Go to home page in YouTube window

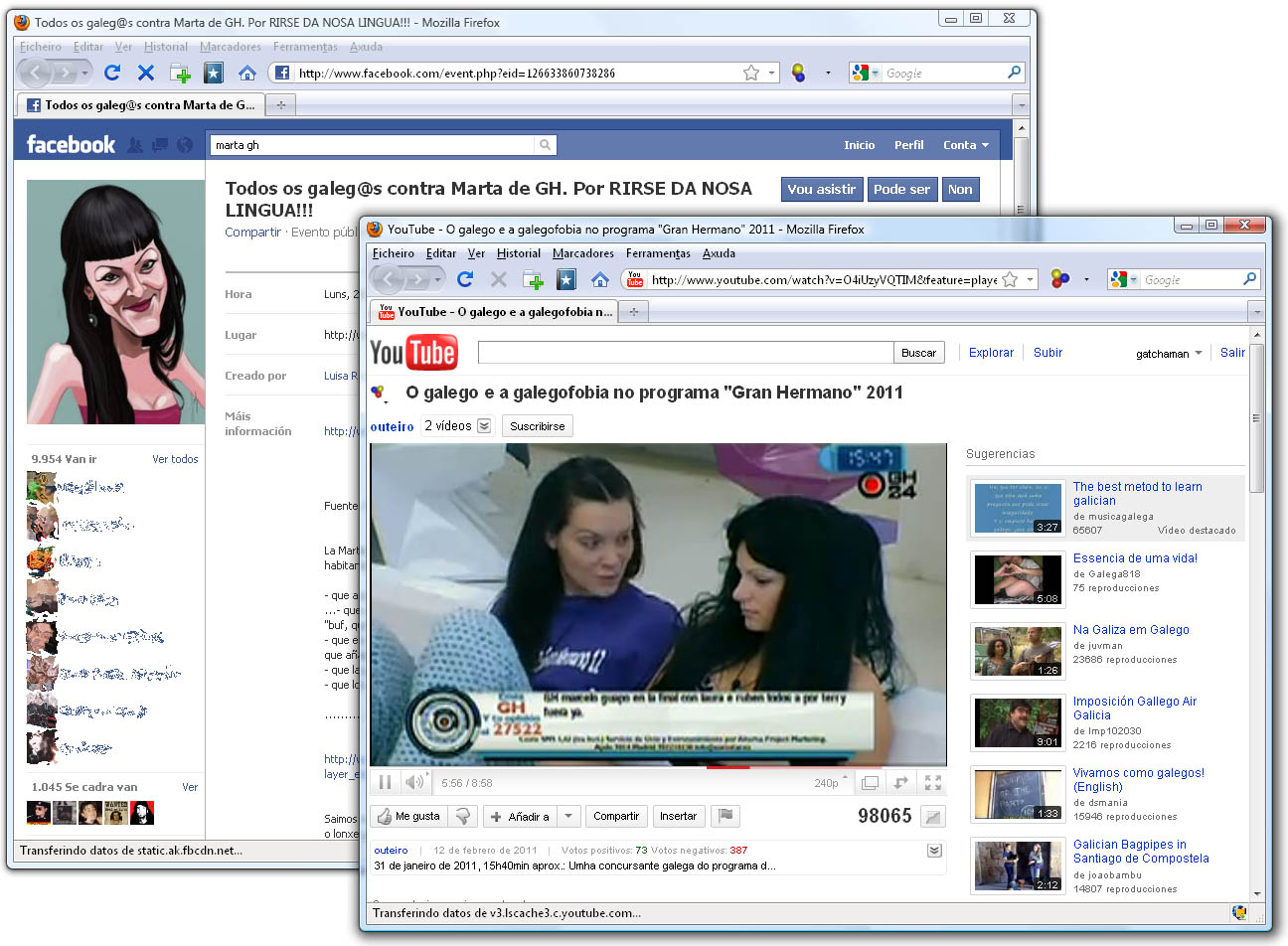click(600, 280)
